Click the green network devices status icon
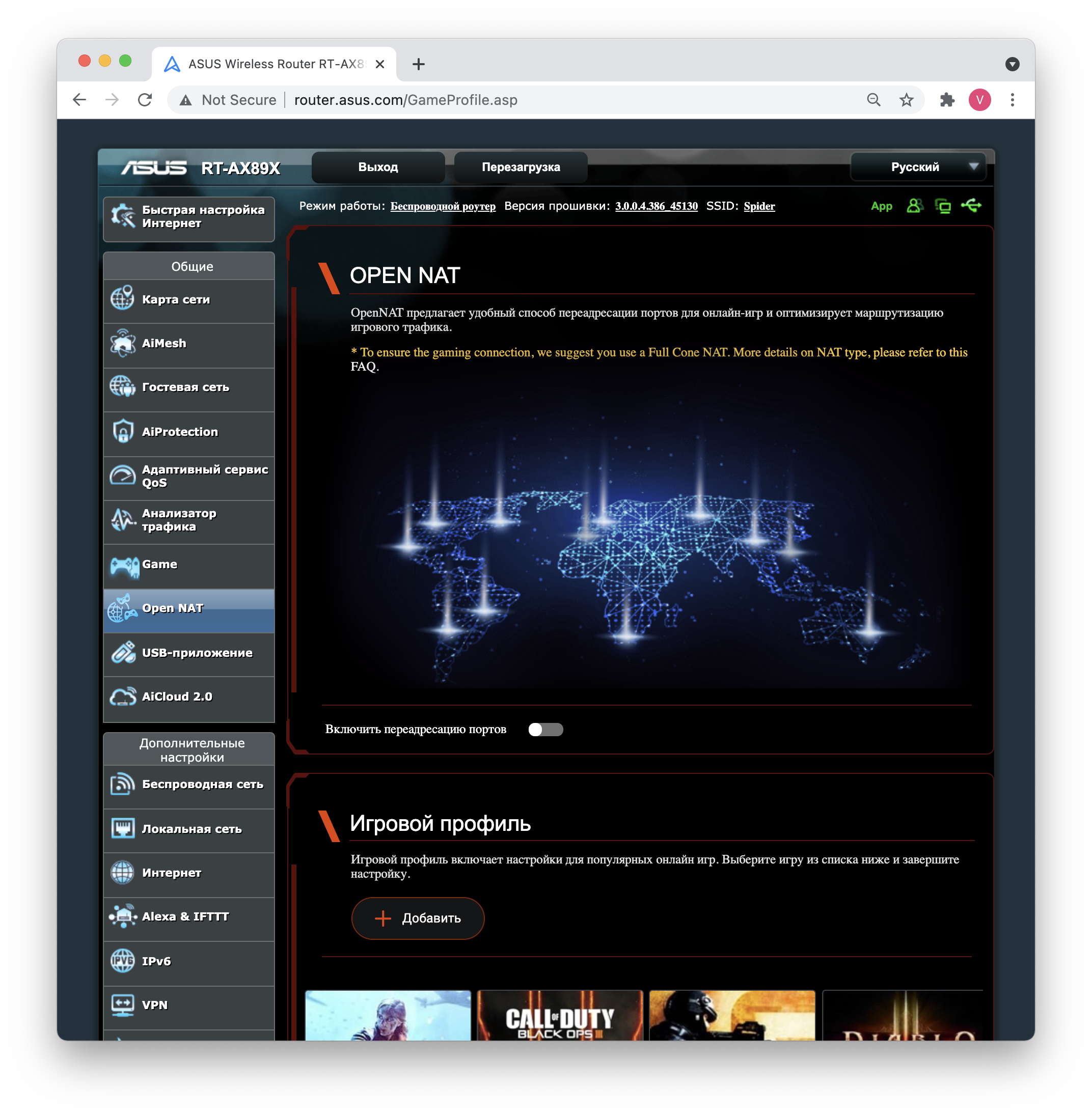The width and height of the screenshot is (1092, 1116). point(942,205)
